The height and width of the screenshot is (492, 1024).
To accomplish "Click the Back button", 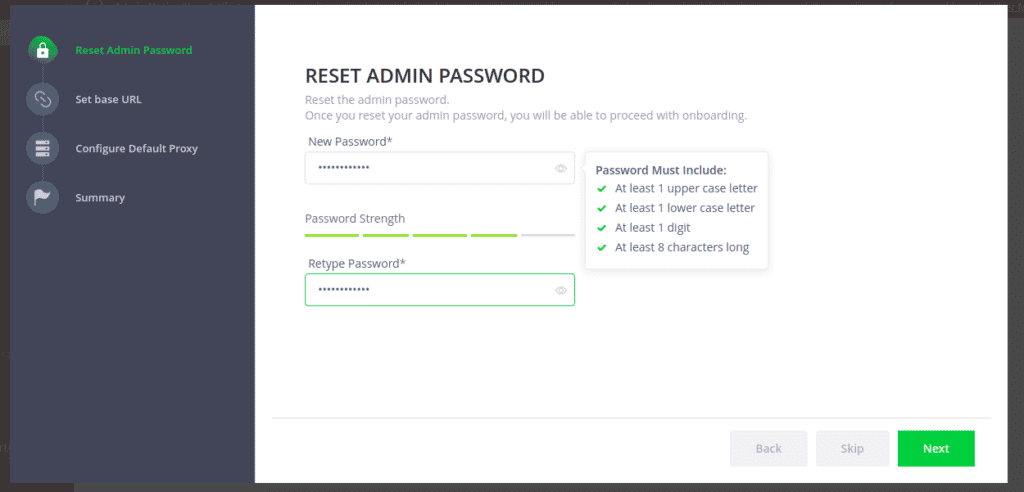I will (x=768, y=448).
